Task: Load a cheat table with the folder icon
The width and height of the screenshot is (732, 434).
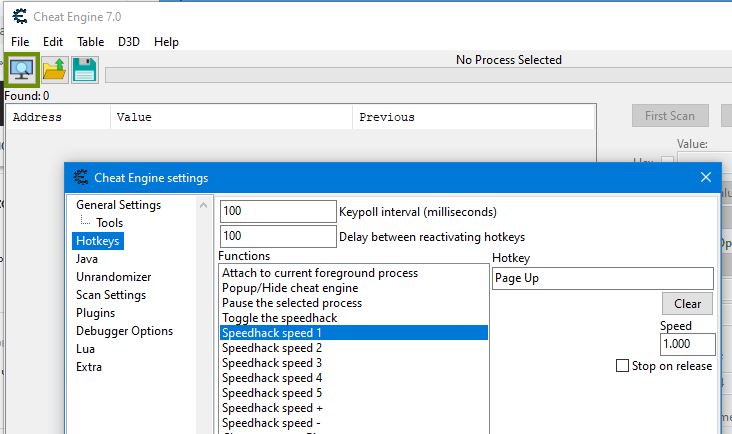Action: [55, 70]
